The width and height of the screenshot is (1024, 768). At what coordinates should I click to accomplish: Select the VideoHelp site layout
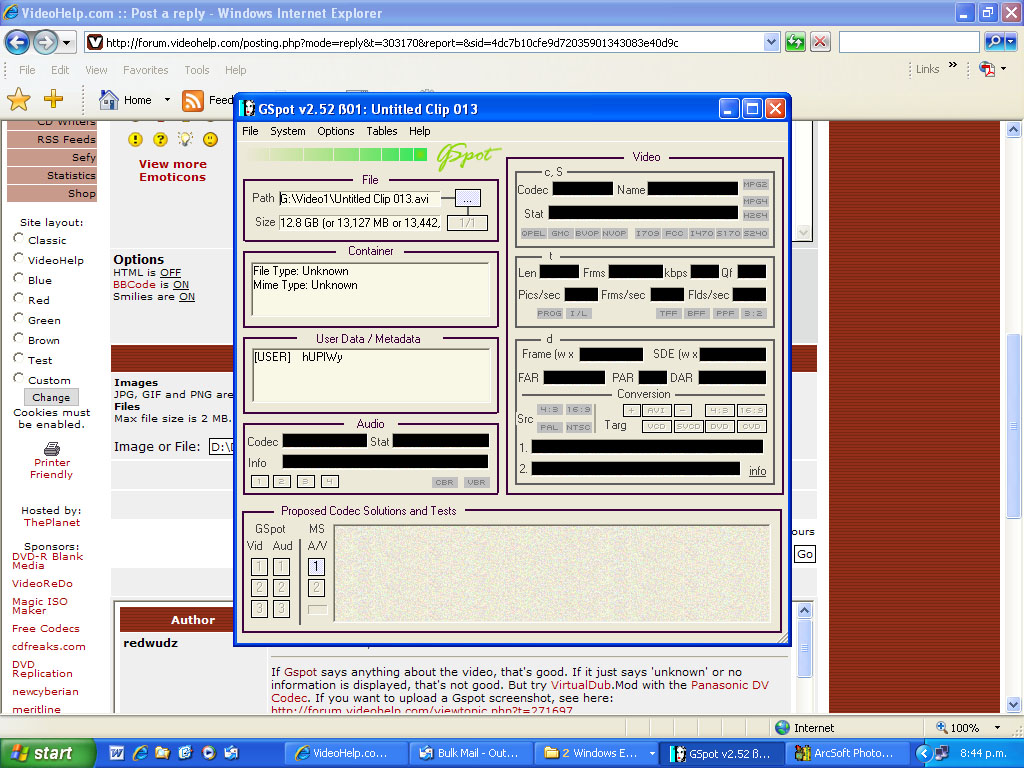coord(19,259)
